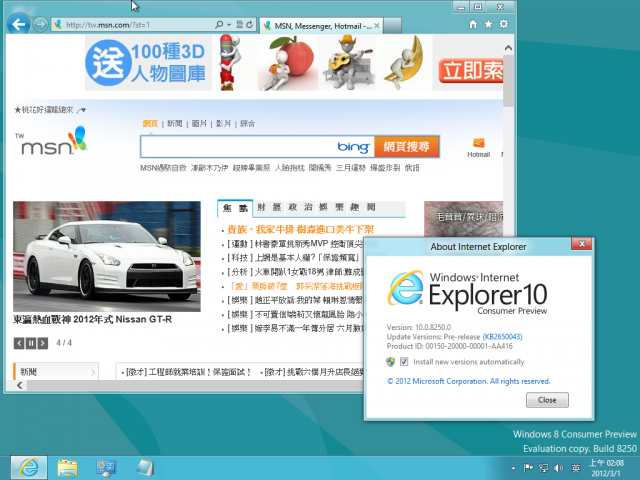This screenshot has height=480, width=640.
Task: Go to next slide in slideshow
Action: [42, 343]
